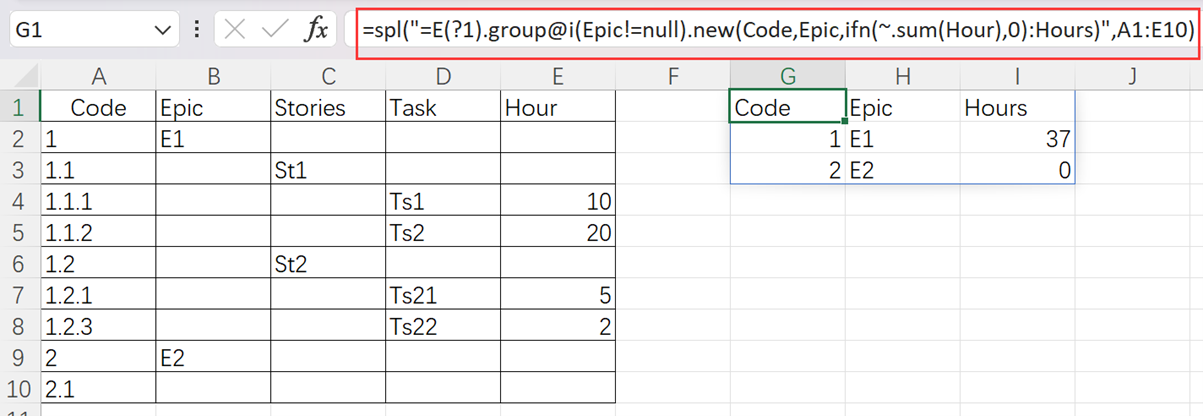Click the Insert Function fx icon
The image size is (1203, 416).
point(316,31)
